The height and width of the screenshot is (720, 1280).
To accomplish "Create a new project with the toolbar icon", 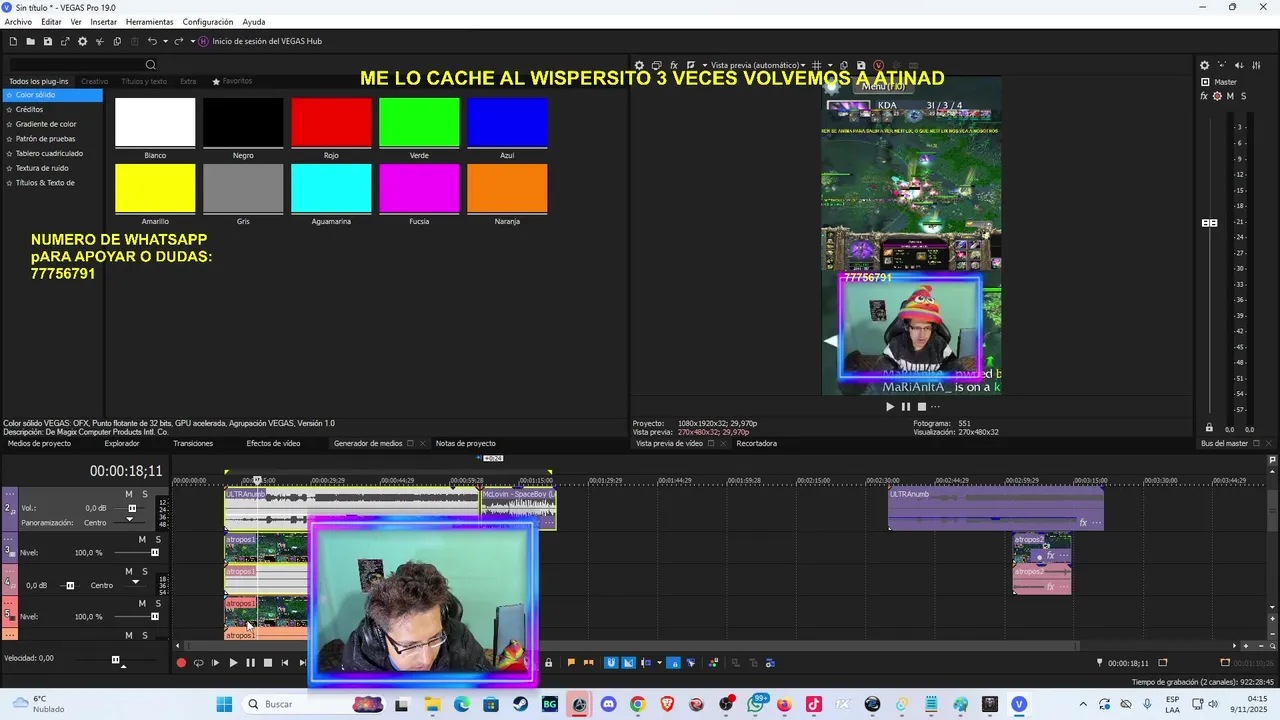I will pos(13,41).
